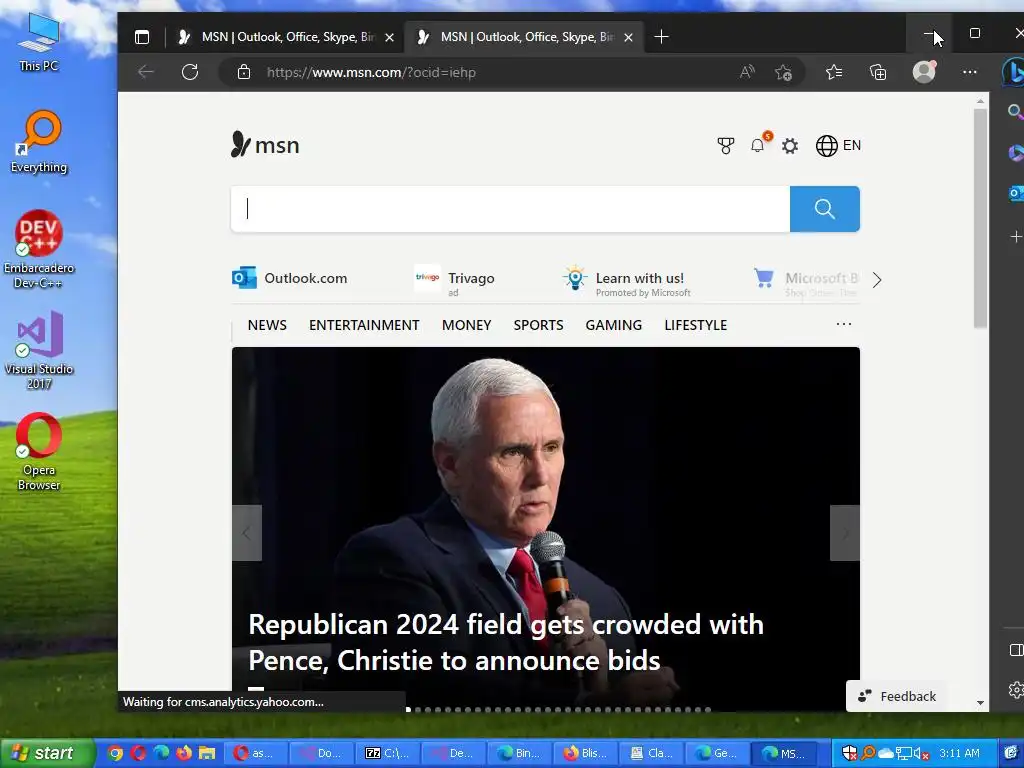Click the address bar URL

click(x=371, y=72)
